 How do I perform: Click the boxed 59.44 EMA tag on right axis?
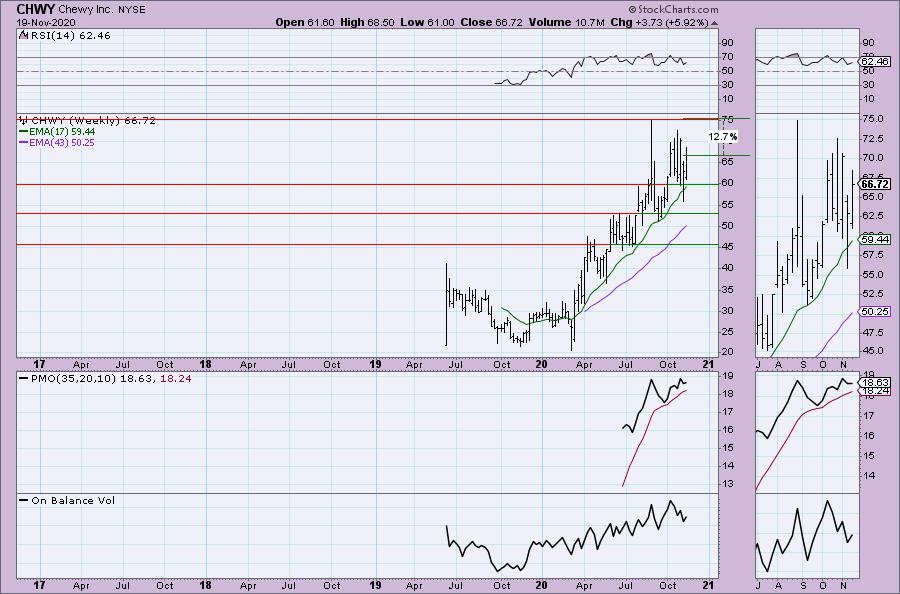point(875,239)
